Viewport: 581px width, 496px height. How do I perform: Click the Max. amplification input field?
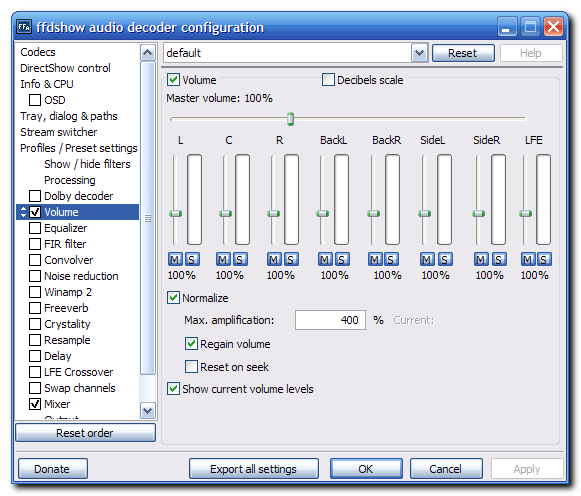[x=330, y=320]
